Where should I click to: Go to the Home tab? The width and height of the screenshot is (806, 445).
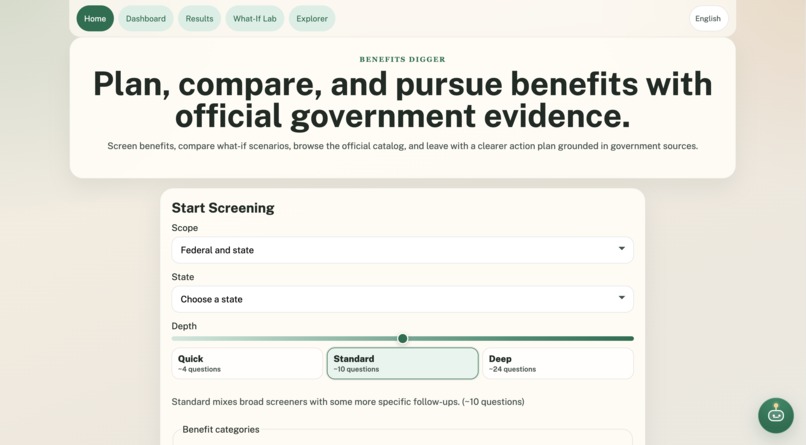tap(95, 18)
